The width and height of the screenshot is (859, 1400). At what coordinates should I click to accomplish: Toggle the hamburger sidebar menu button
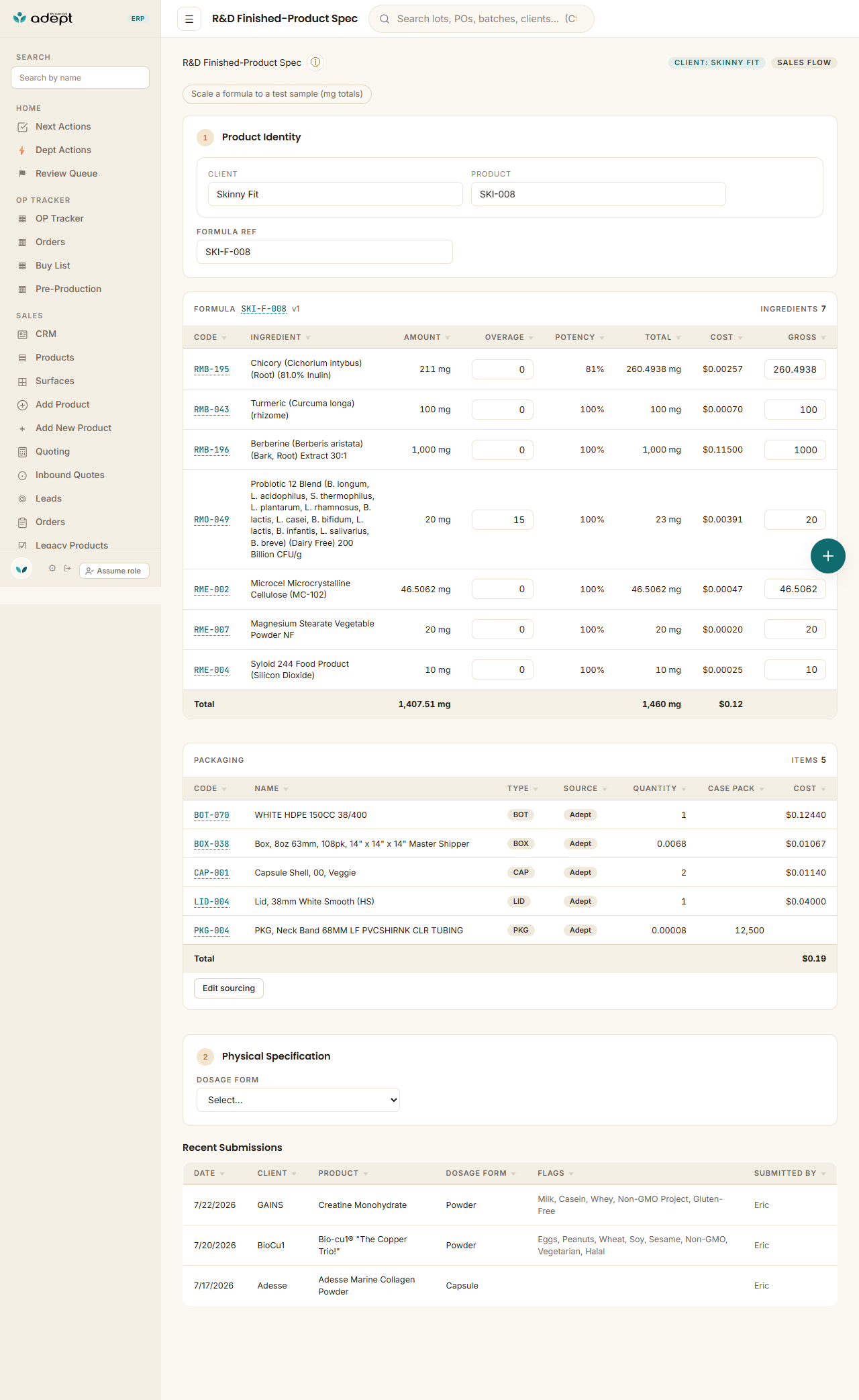pyautogui.click(x=189, y=19)
